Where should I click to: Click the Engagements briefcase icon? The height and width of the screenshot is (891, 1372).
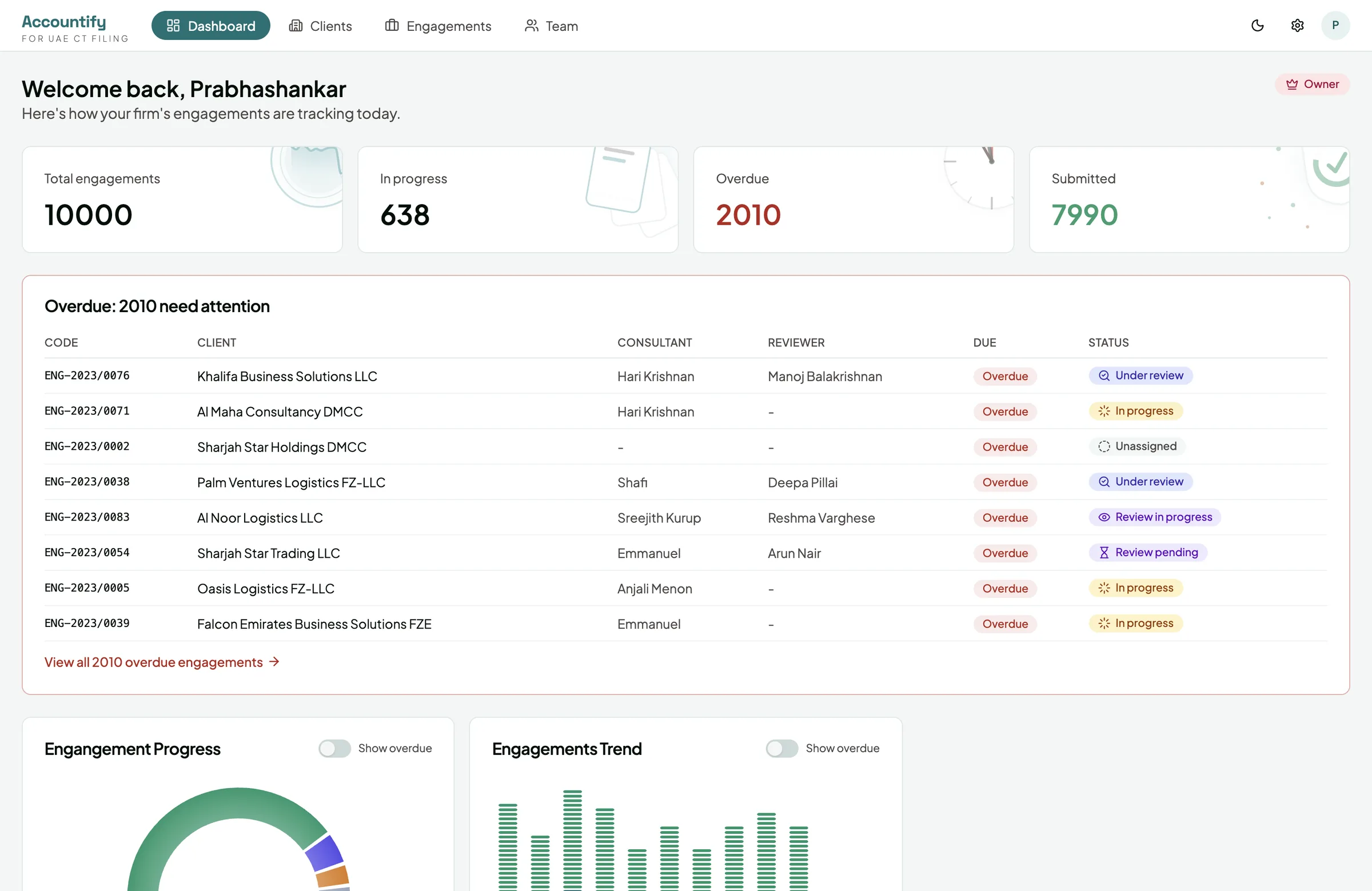coord(392,25)
